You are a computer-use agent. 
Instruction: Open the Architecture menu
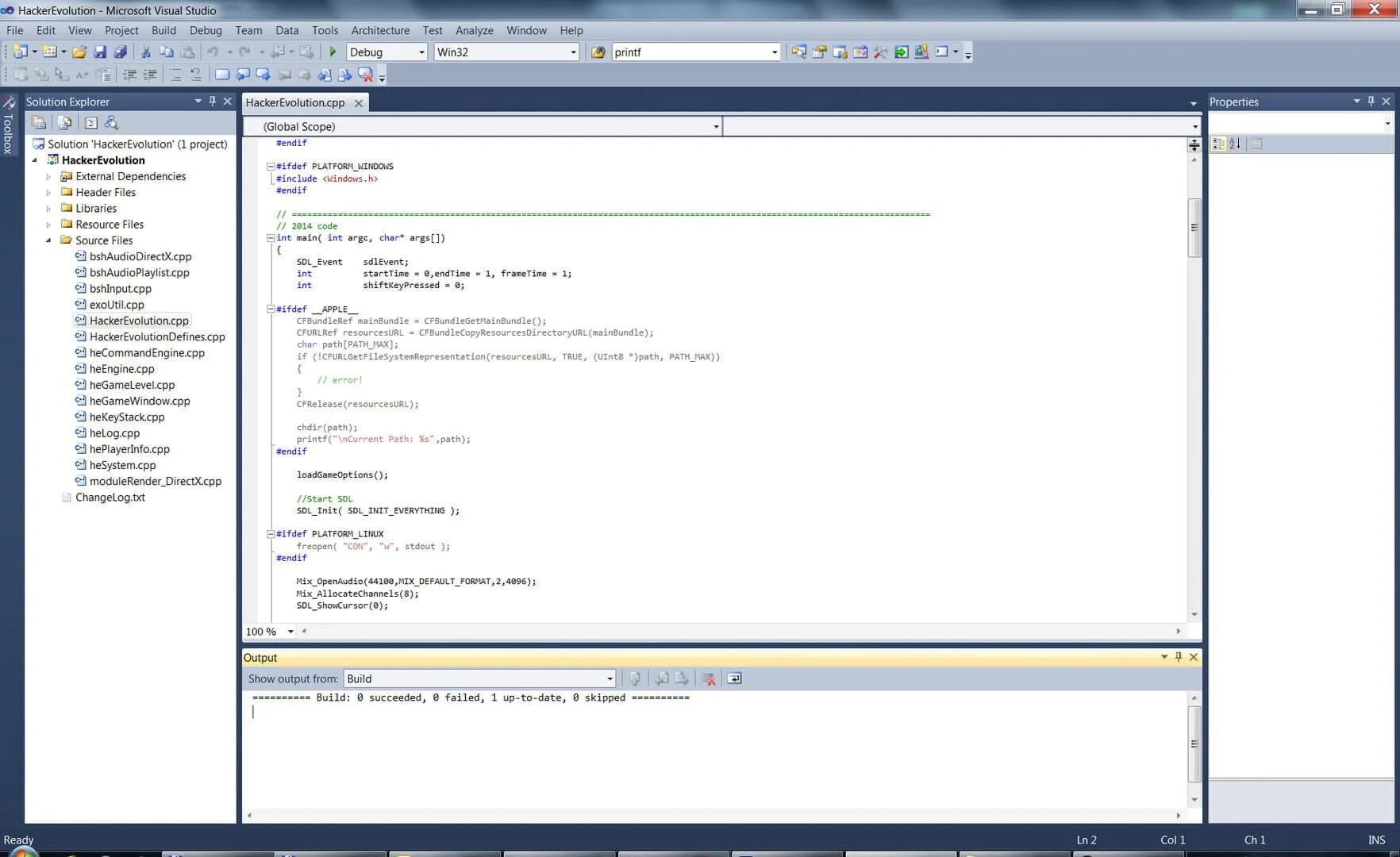pyautogui.click(x=380, y=30)
